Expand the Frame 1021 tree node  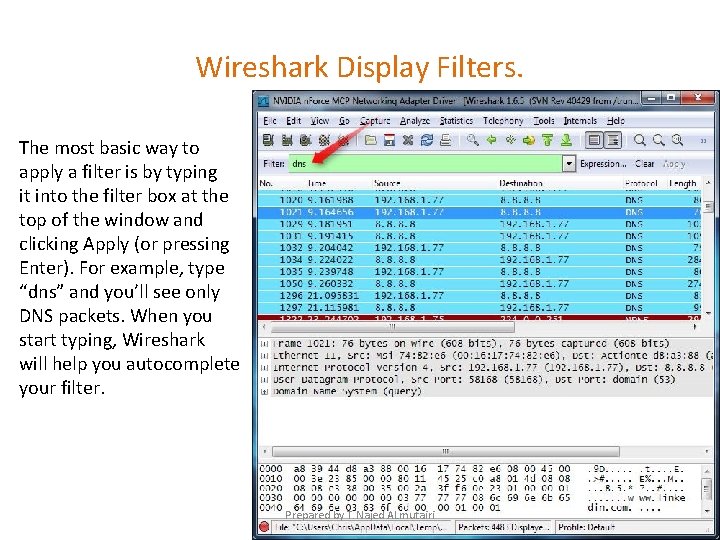coord(264,344)
